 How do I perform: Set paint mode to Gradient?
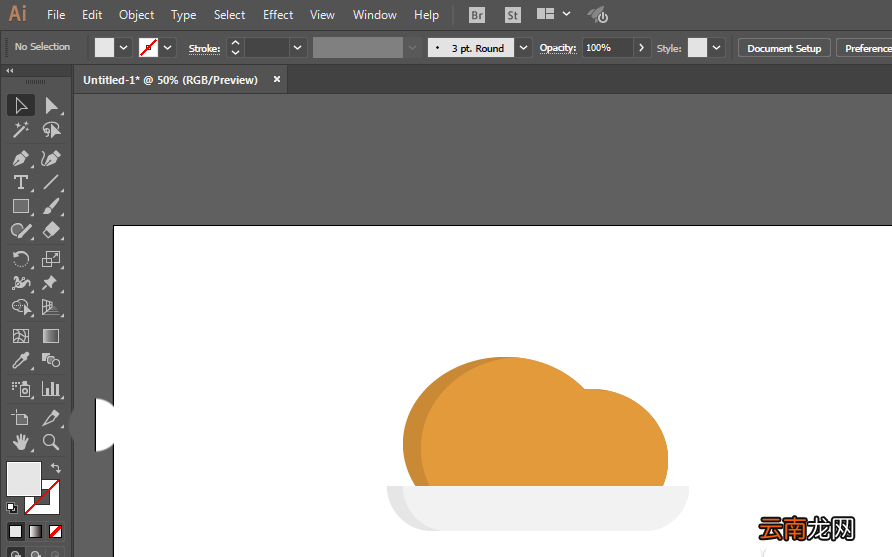35,531
